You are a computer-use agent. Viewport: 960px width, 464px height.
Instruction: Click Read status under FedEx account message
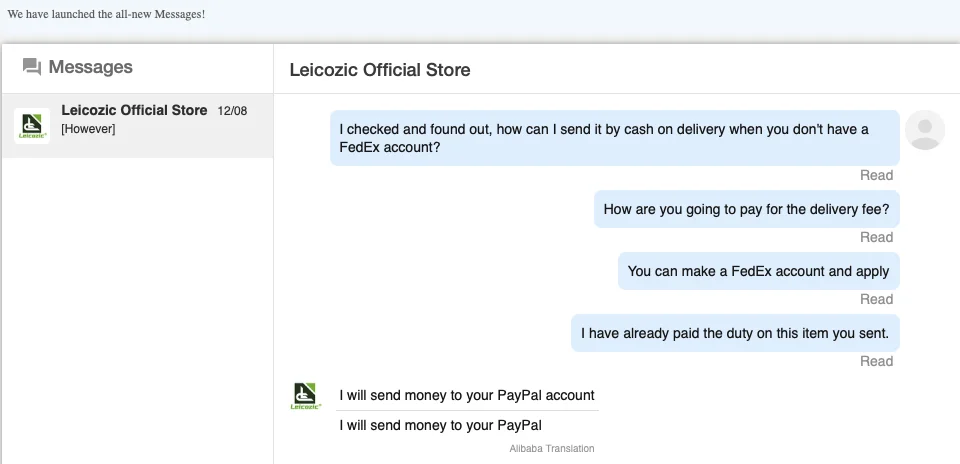pos(876,299)
